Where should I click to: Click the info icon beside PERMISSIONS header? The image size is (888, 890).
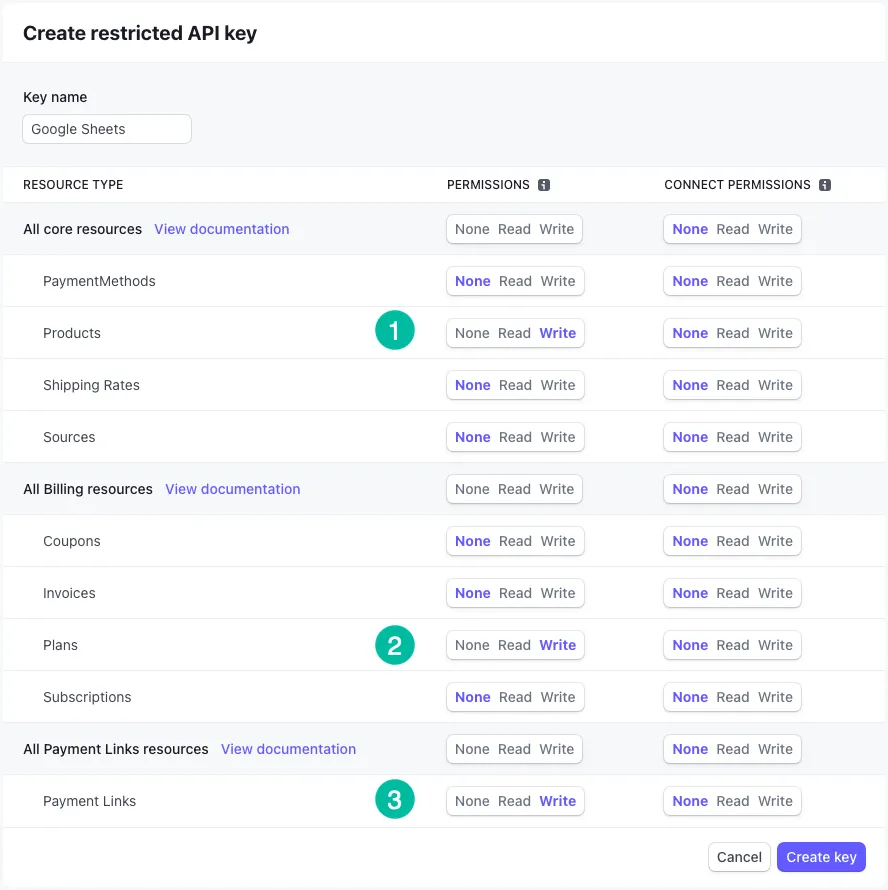[543, 184]
